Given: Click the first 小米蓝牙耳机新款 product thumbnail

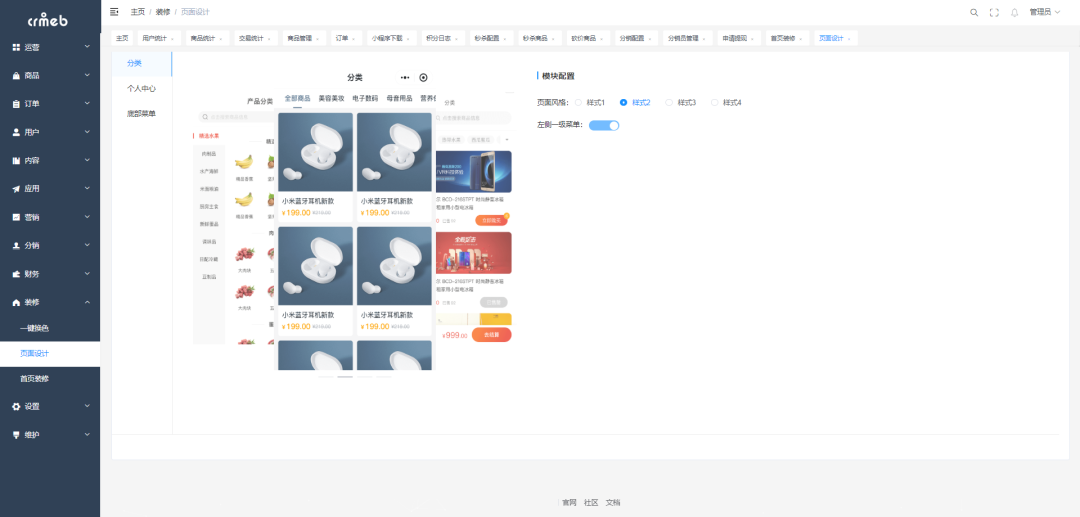Looking at the screenshot, I should (x=315, y=151).
